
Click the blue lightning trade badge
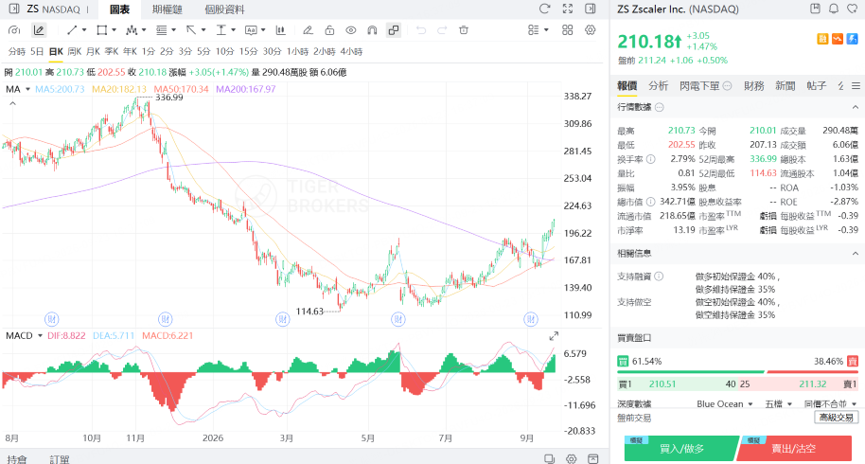tap(852, 39)
